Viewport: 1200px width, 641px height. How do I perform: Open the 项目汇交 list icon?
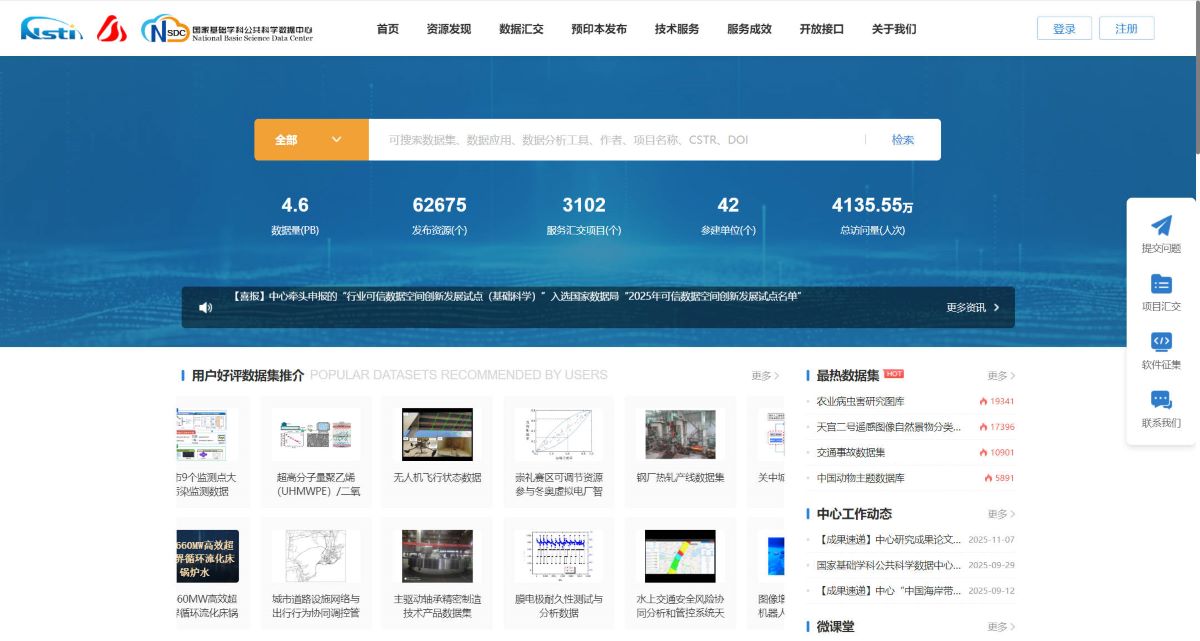pos(1161,284)
